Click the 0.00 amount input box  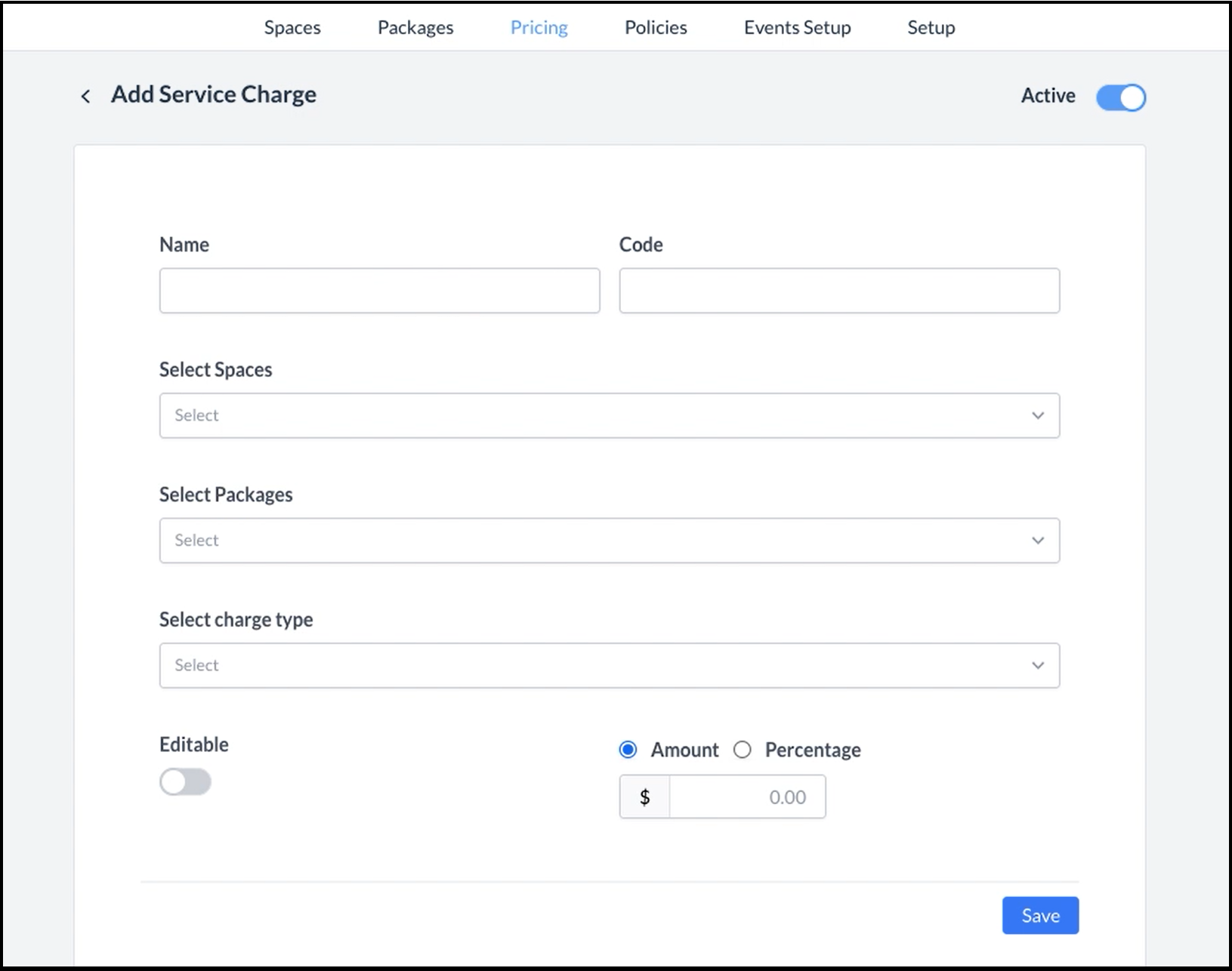pyautogui.click(x=747, y=797)
